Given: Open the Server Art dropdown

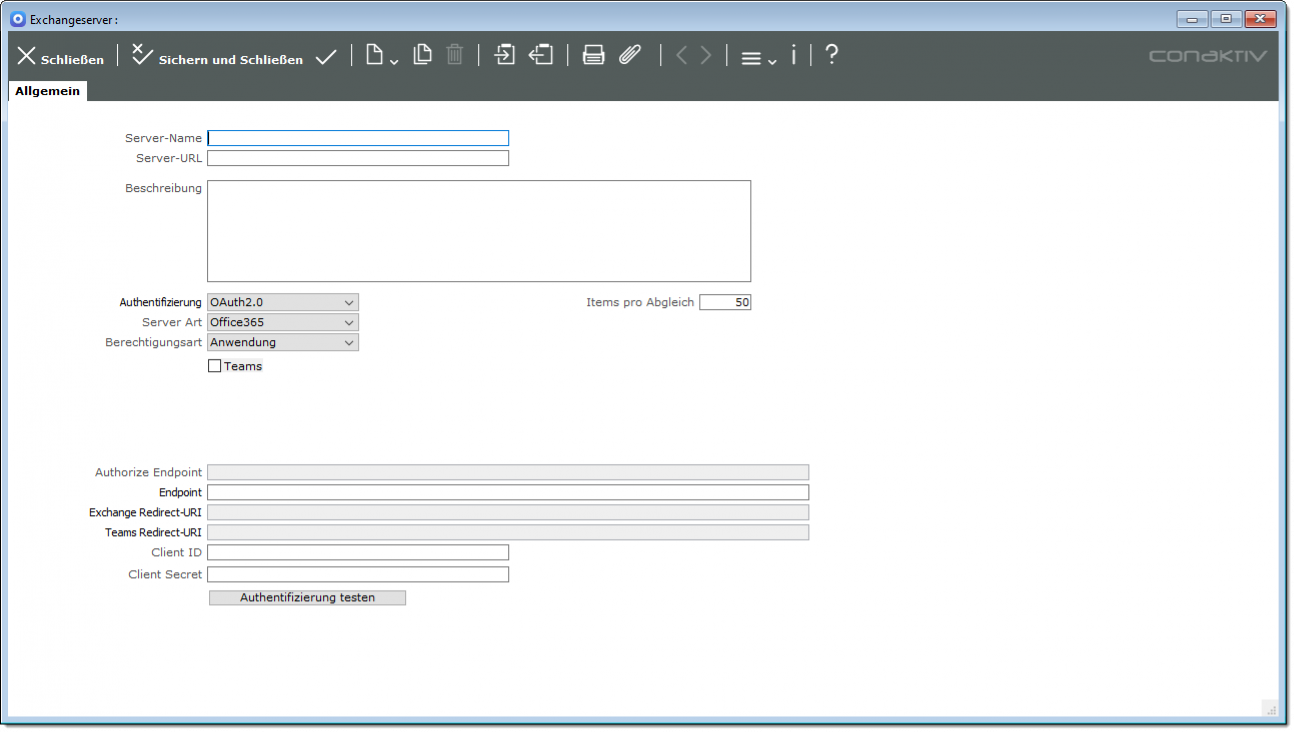Looking at the screenshot, I should click(x=282, y=322).
